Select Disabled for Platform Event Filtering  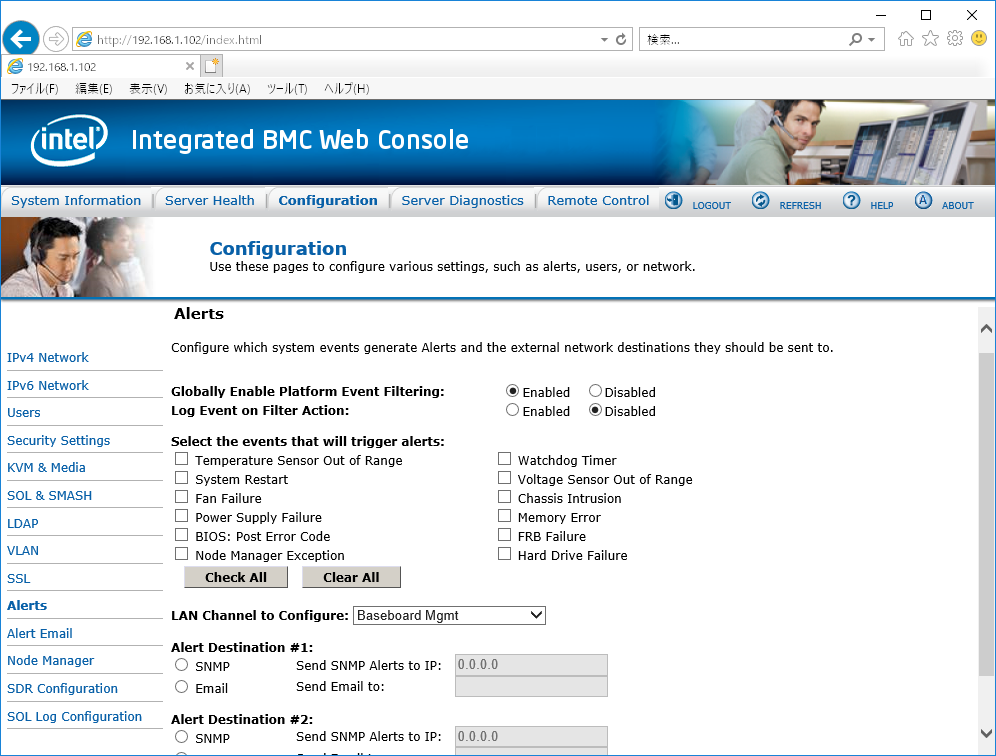[595, 391]
